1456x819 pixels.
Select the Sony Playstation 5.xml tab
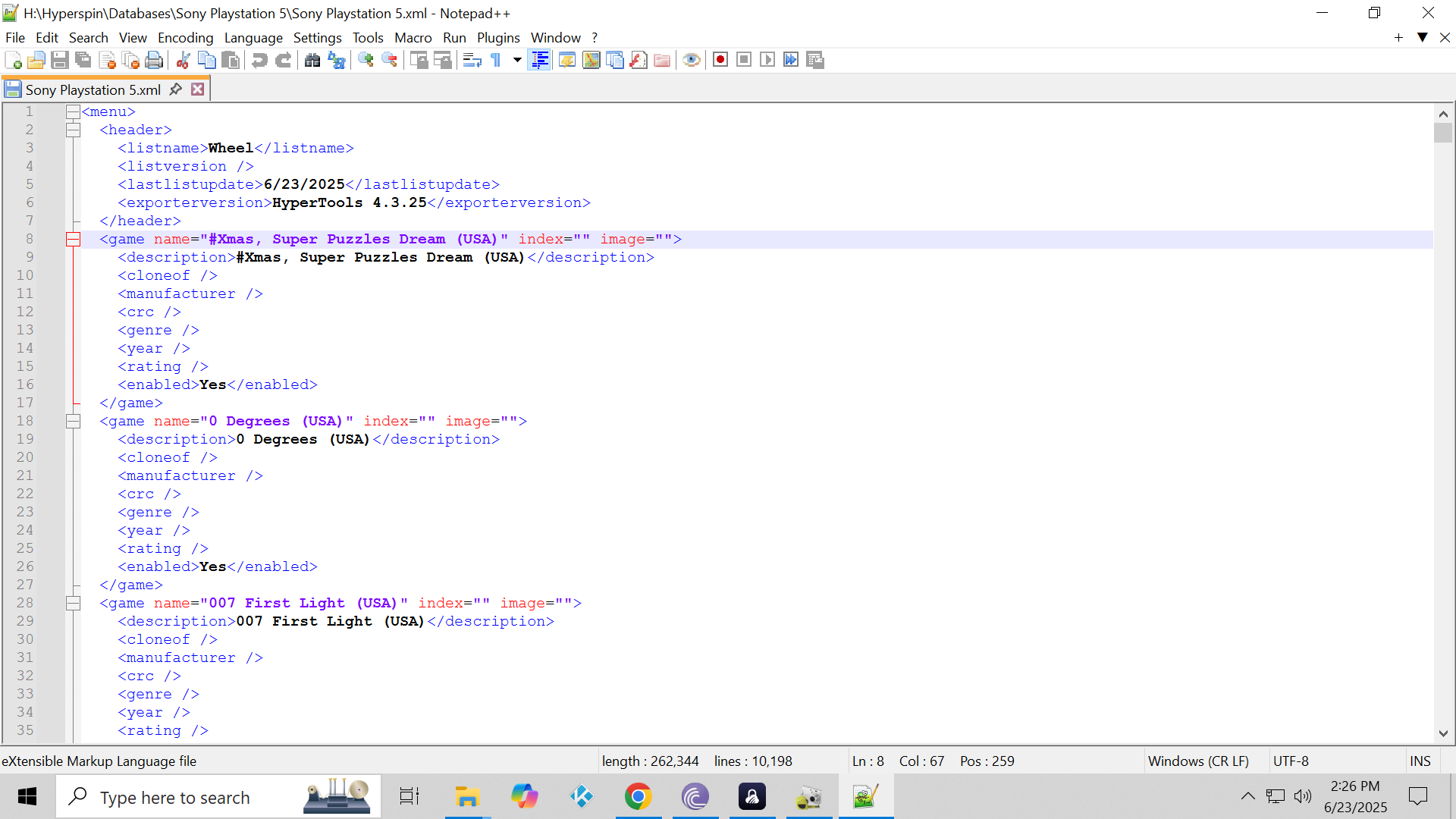(x=93, y=90)
